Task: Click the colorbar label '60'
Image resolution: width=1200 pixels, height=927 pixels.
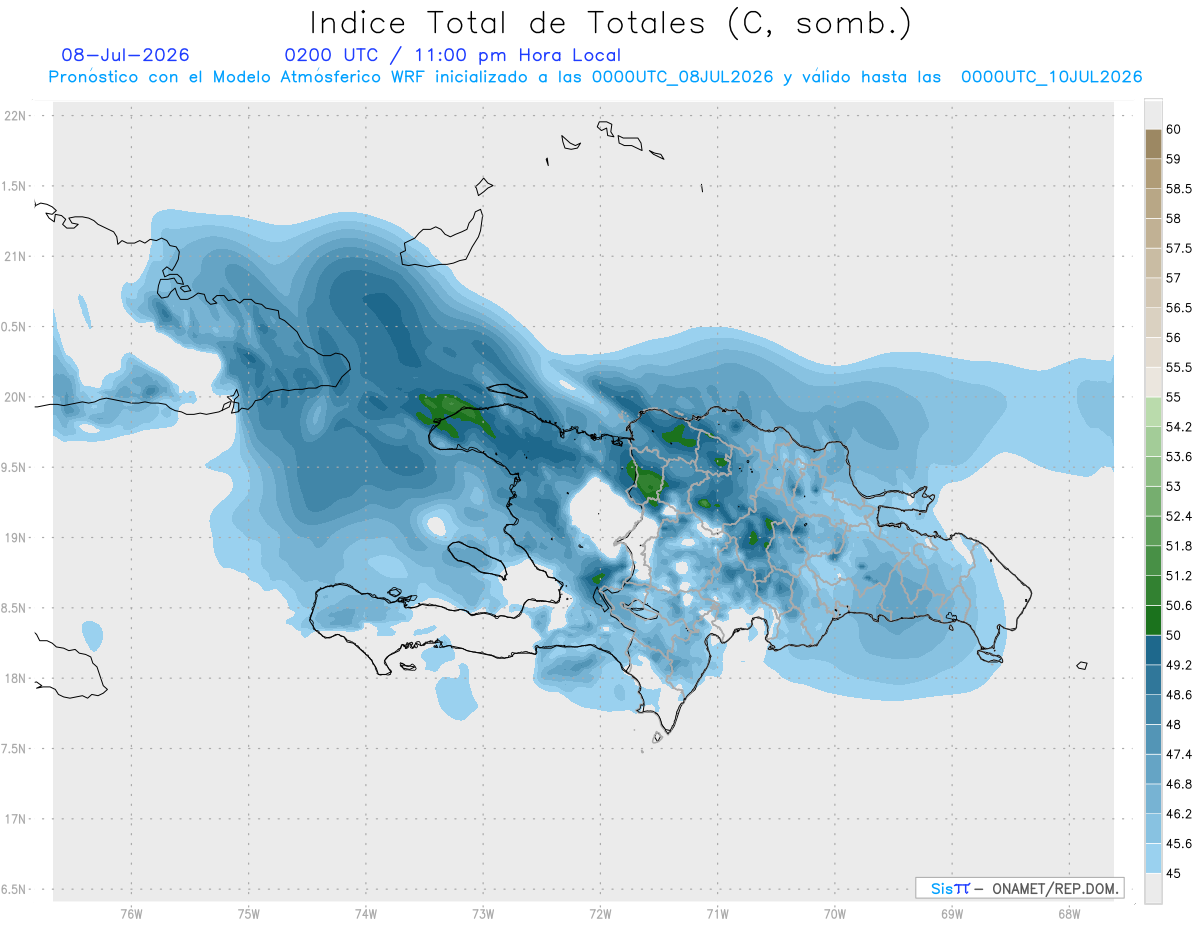Action: [1173, 130]
